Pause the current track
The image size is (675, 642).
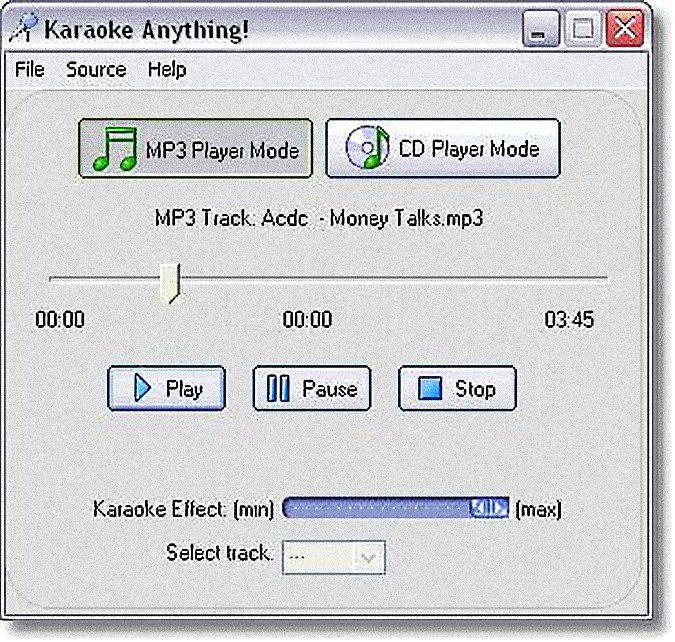tap(312, 388)
